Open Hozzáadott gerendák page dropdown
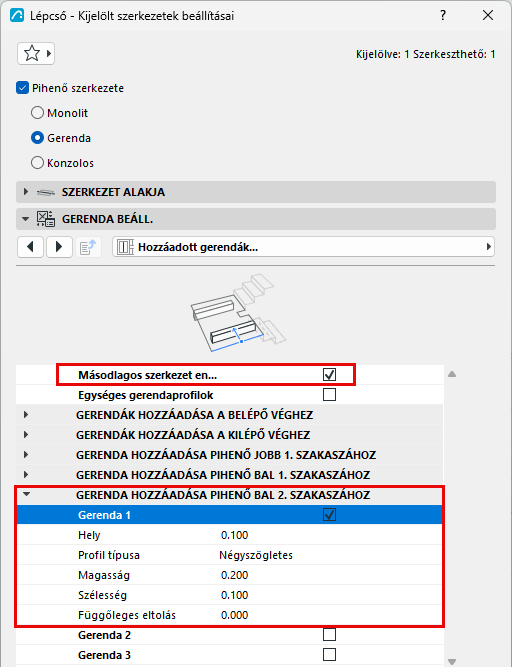512x667 pixels. [x=303, y=247]
